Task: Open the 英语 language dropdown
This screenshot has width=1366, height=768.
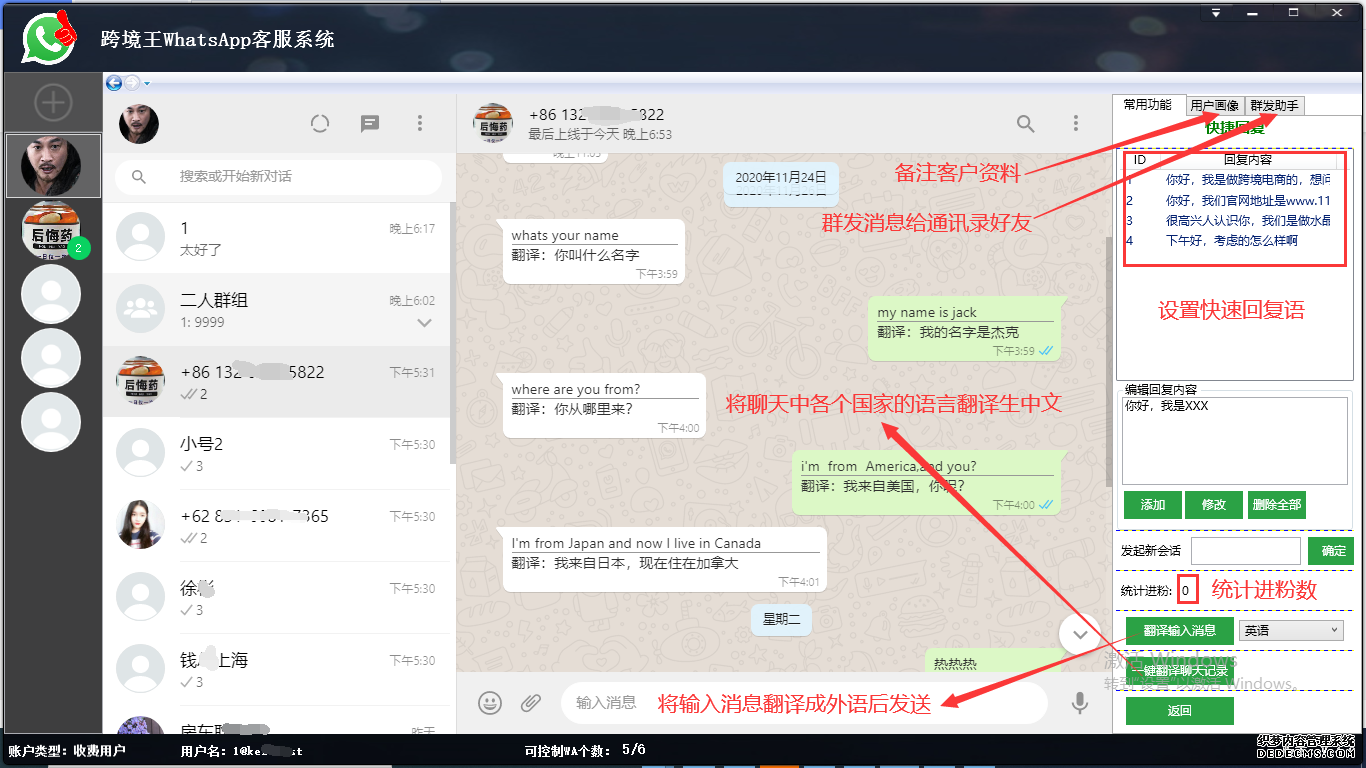Action: click(x=1290, y=630)
